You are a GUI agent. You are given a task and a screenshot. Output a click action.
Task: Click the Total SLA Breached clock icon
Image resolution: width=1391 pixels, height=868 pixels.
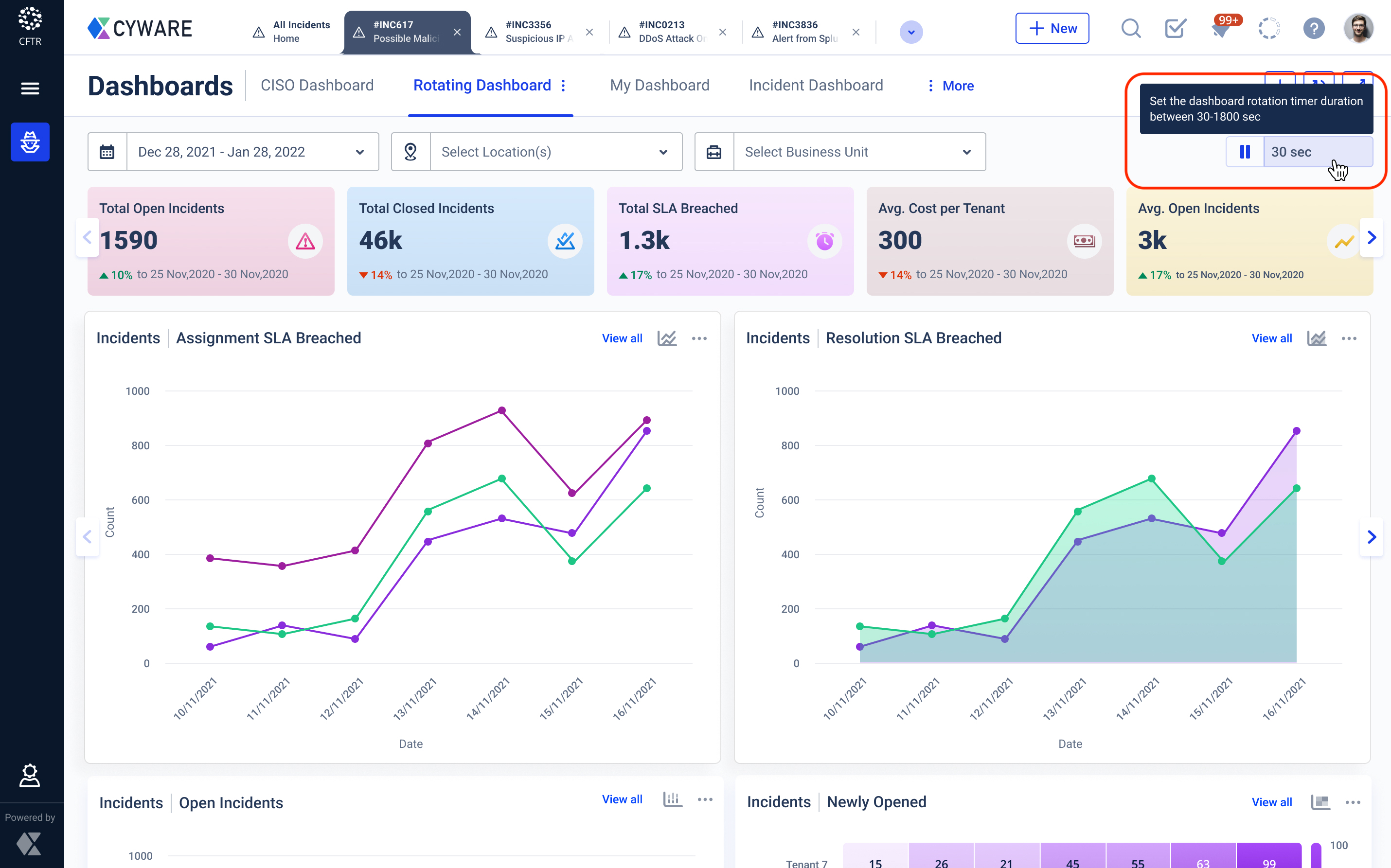824,241
